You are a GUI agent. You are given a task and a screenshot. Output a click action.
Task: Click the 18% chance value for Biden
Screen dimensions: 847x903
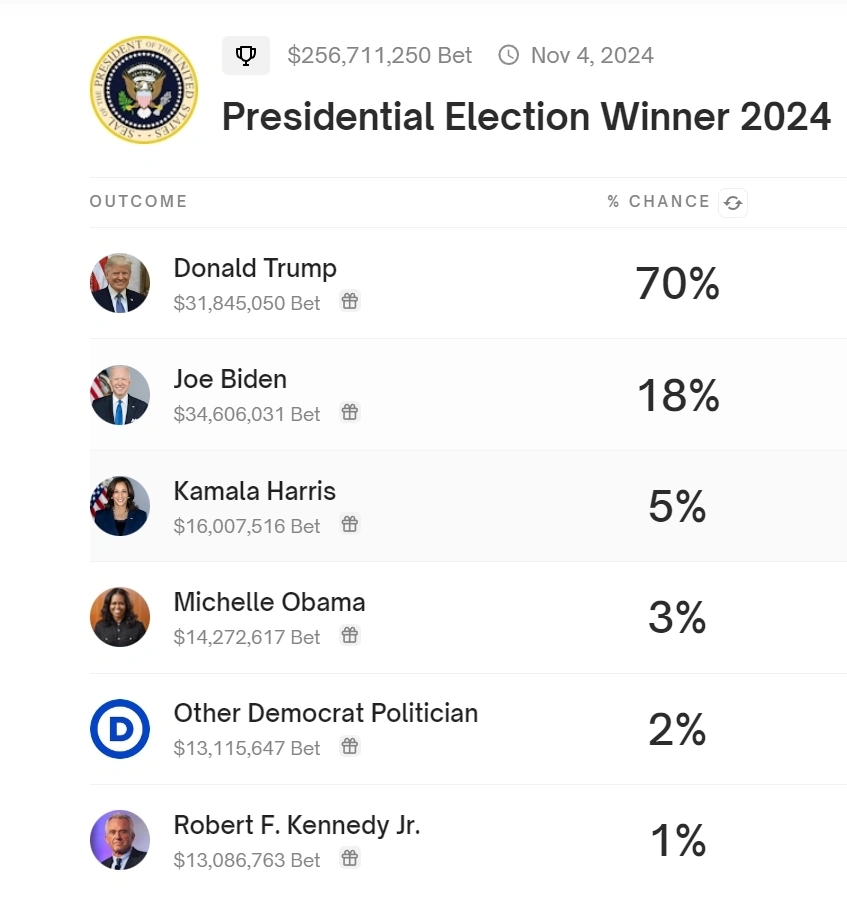point(678,396)
